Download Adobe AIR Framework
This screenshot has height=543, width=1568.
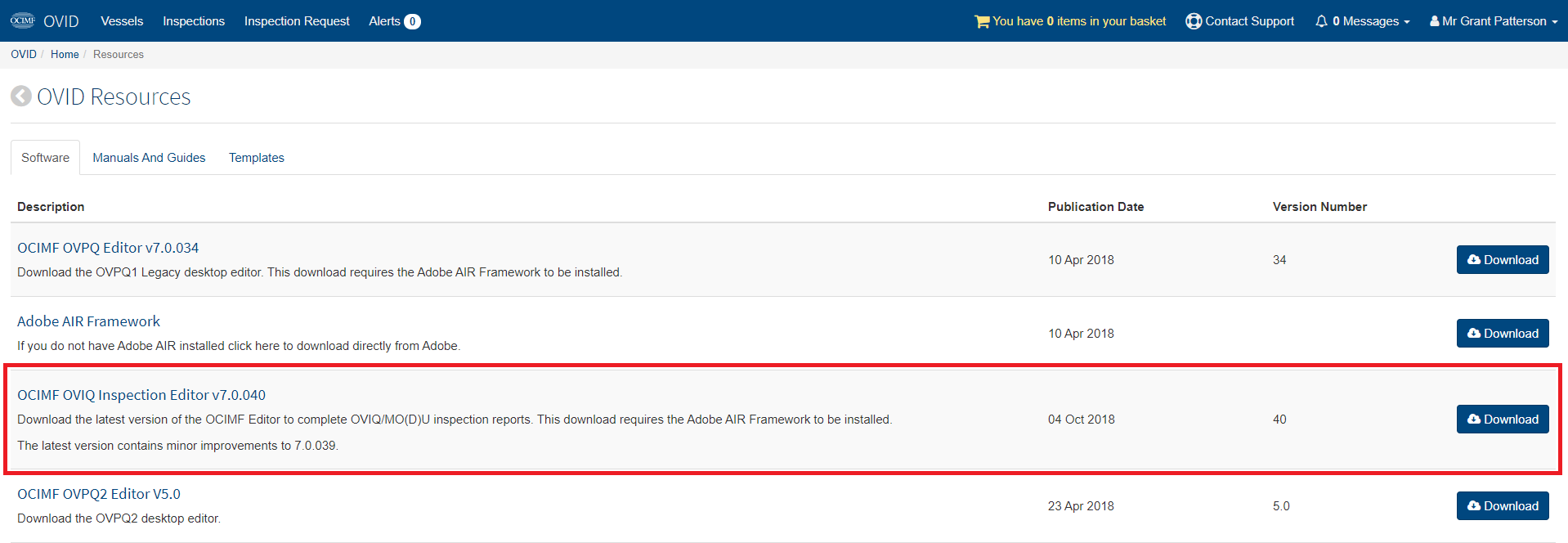pyautogui.click(x=1503, y=333)
